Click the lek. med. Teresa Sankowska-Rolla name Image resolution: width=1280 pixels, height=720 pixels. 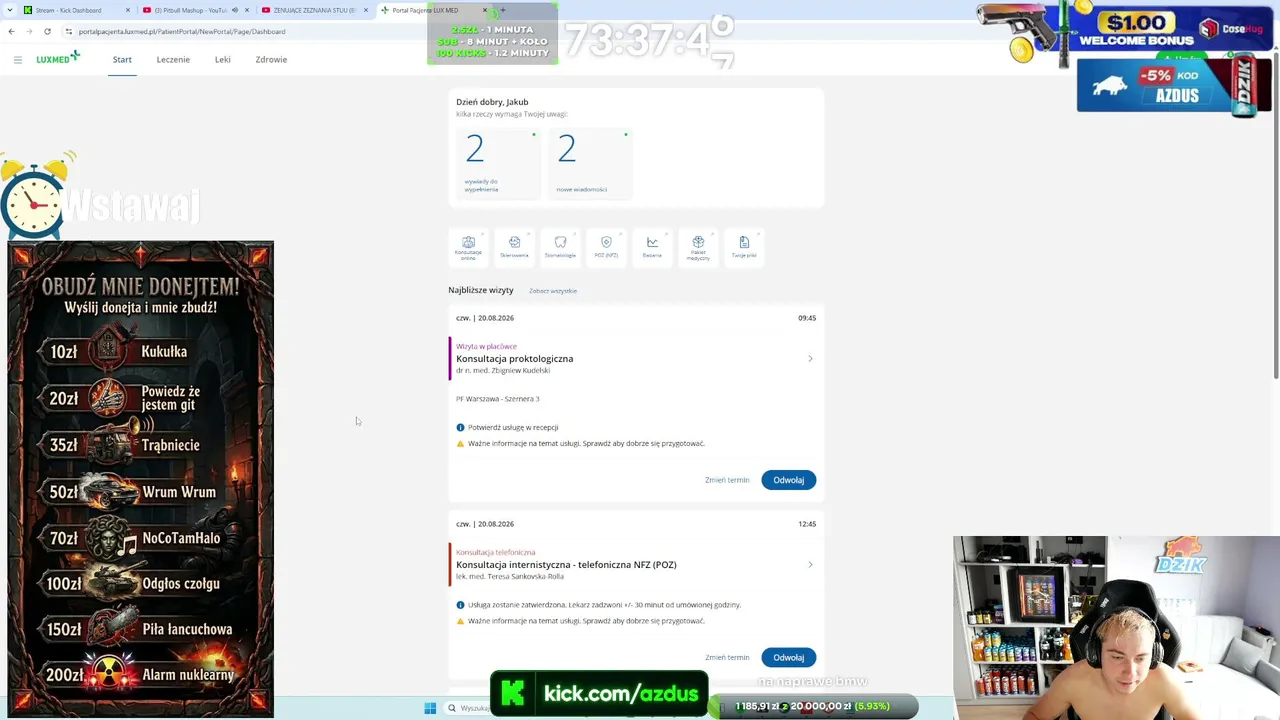pos(510,577)
